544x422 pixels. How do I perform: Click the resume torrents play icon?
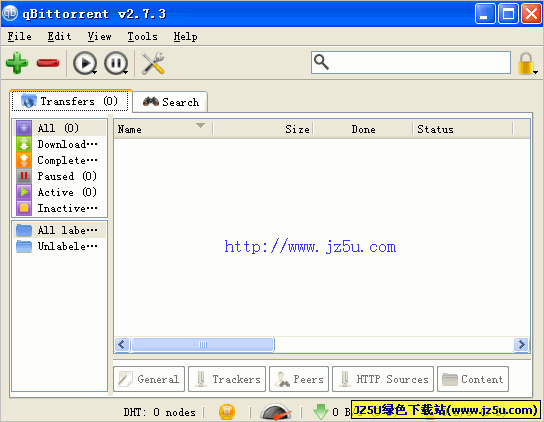(84, 63)
